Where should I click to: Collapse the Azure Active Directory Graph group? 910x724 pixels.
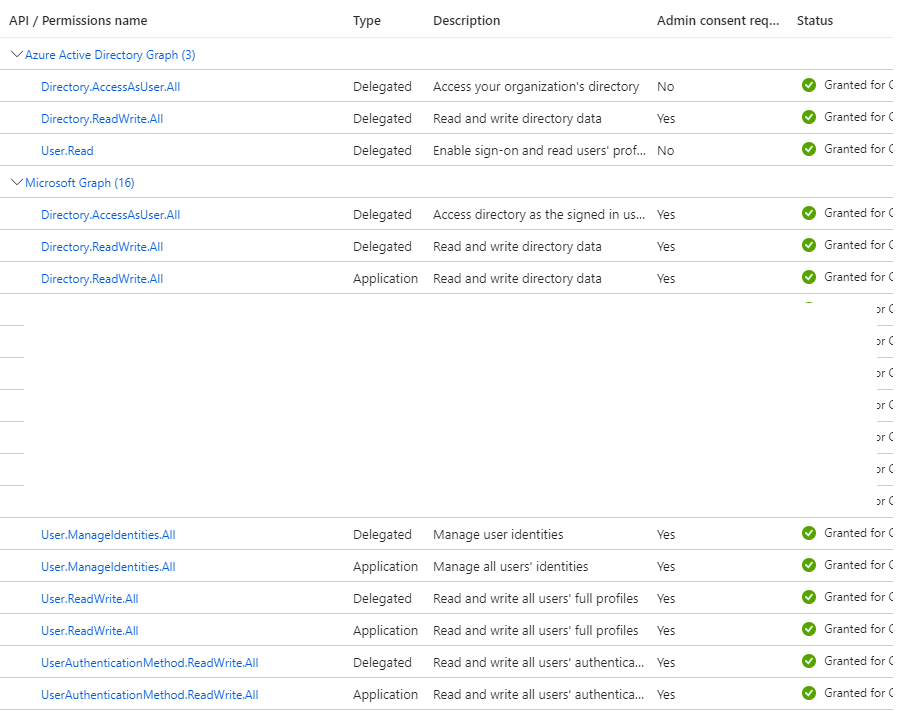pyautogui.click(x=16, y=54)
